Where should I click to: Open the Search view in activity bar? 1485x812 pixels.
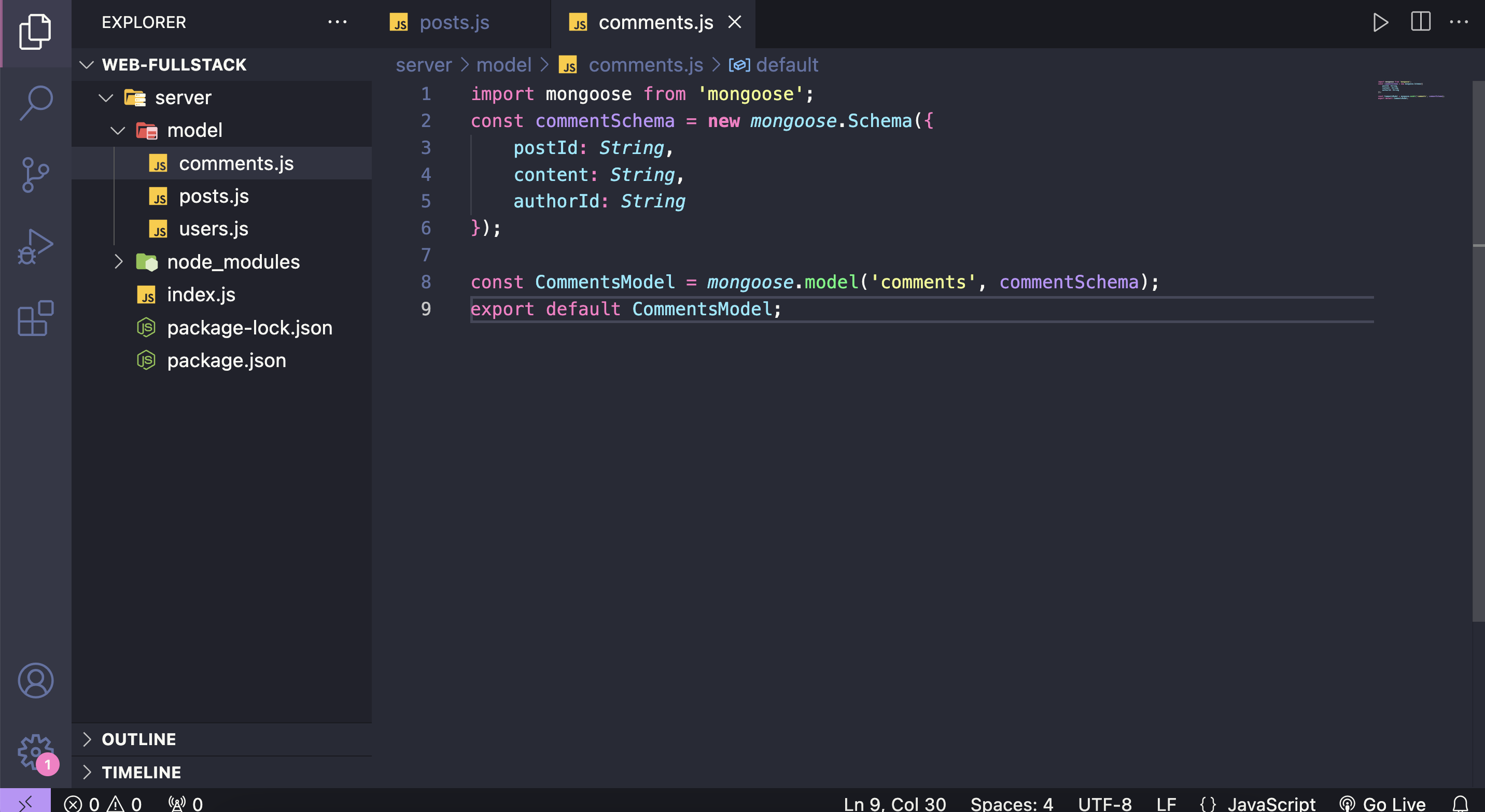click(36, 102)
